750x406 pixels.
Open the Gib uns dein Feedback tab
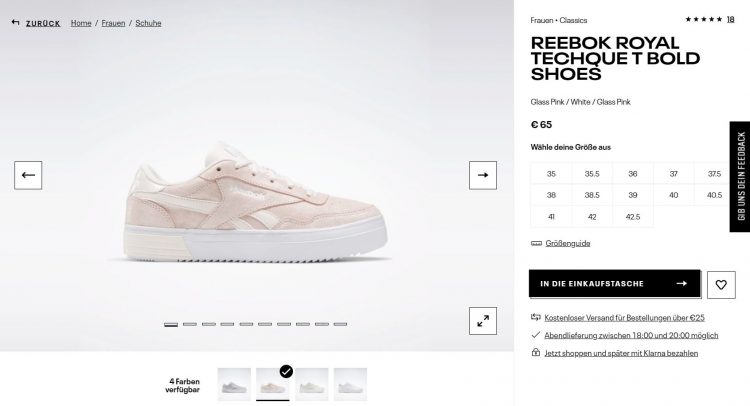pyautogui.click(x=740, y=176)
